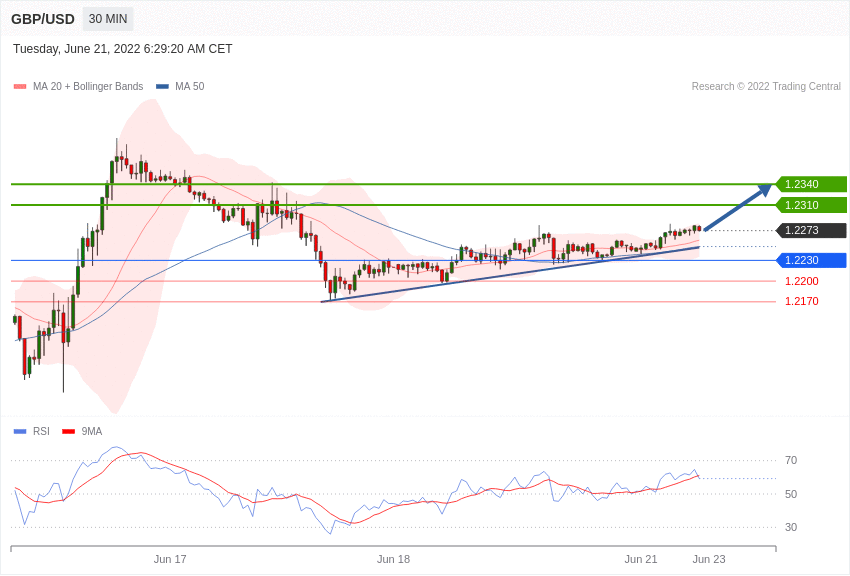Click the 1.2170 support level label

coord(802,301)
